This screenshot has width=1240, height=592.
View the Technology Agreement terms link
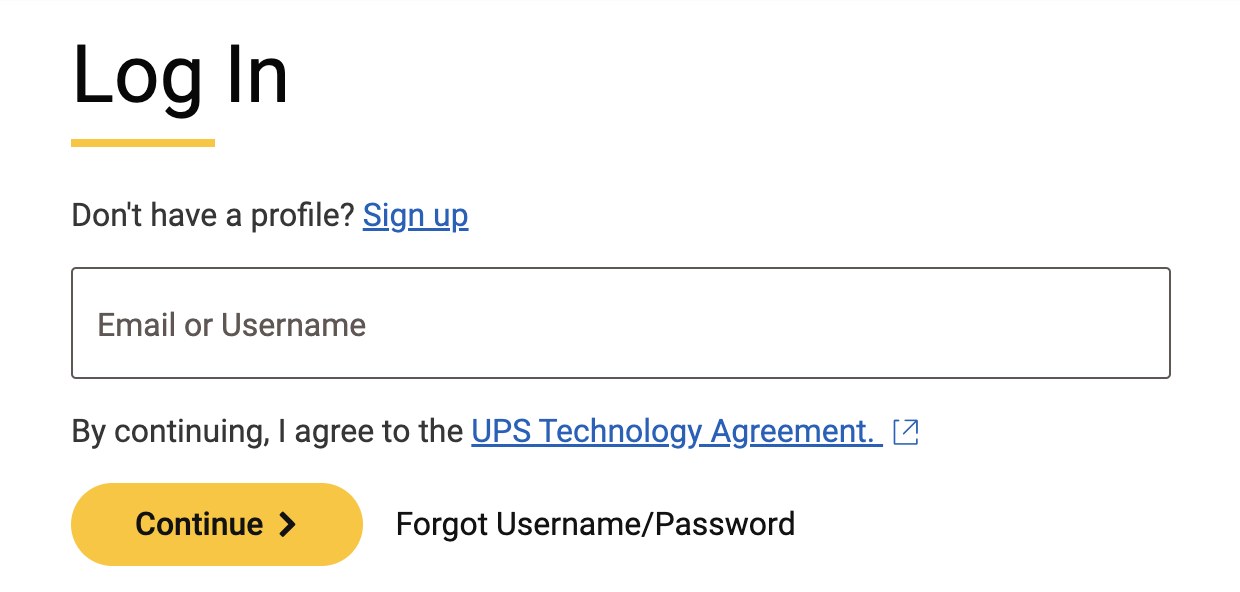click(x=676, y=431)
